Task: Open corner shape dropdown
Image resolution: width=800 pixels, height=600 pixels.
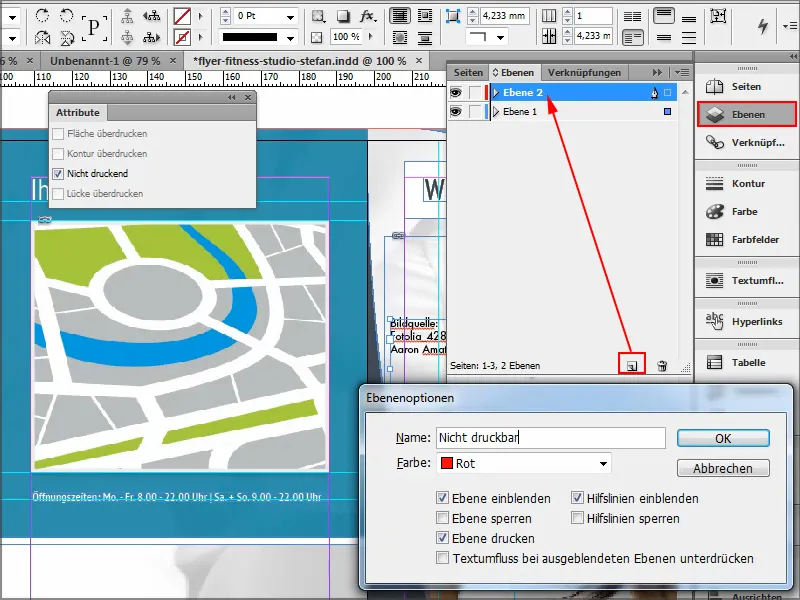Action: pyautogui.click(x=501, y=37)
